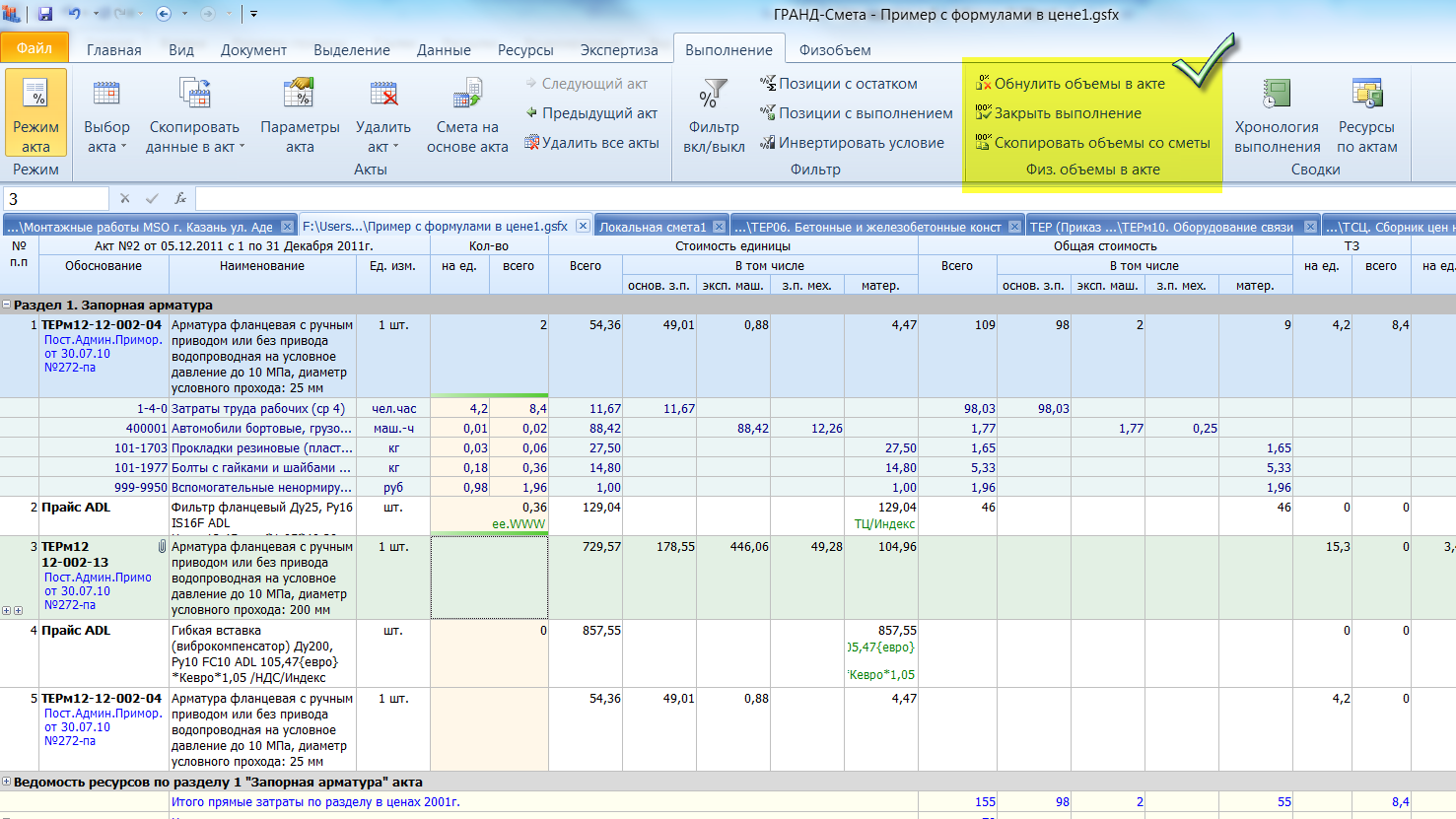Image resolution: width=1456 pixels, height=819 pixels.
Task: Open Удалить акт dropdown
Action: tap(382, 115)
